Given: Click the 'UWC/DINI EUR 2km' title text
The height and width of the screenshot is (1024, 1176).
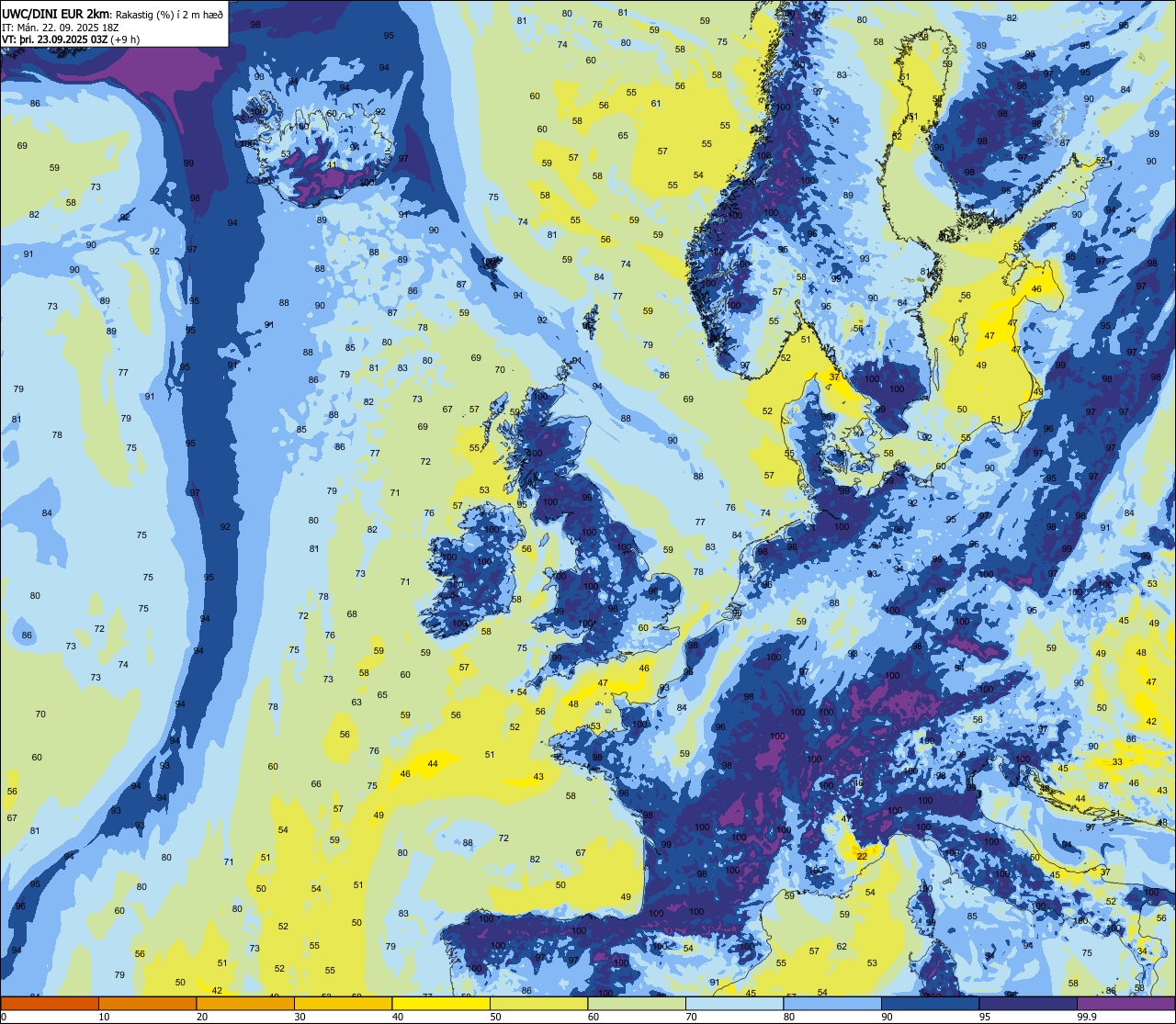Looking at the screenshot, I should (56, 13).
